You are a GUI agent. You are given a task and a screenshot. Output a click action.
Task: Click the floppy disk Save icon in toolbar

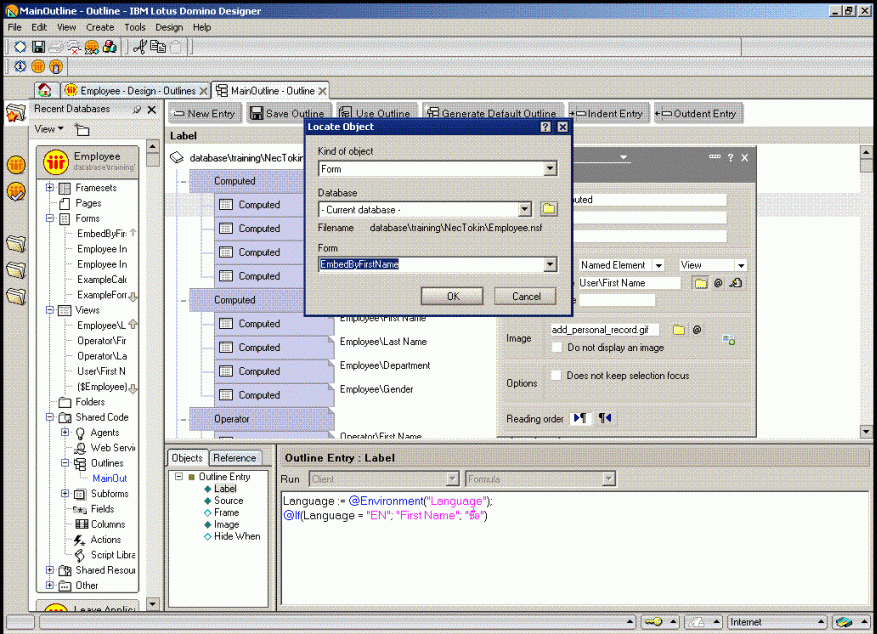[x=38, y=47]
